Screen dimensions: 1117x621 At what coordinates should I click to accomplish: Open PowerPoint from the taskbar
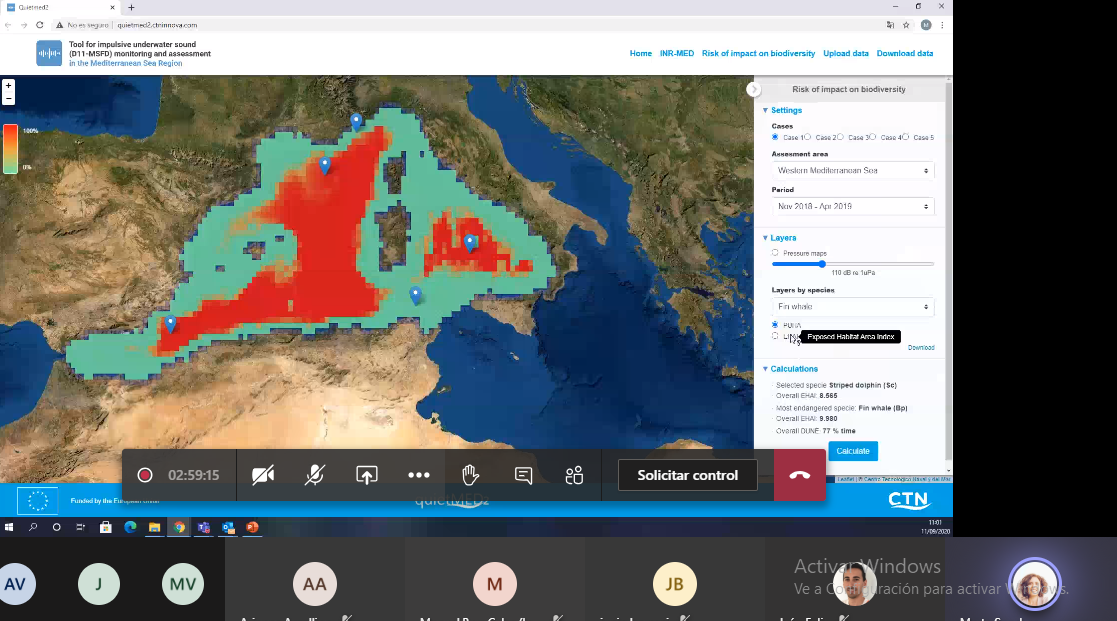pos(251,528)
